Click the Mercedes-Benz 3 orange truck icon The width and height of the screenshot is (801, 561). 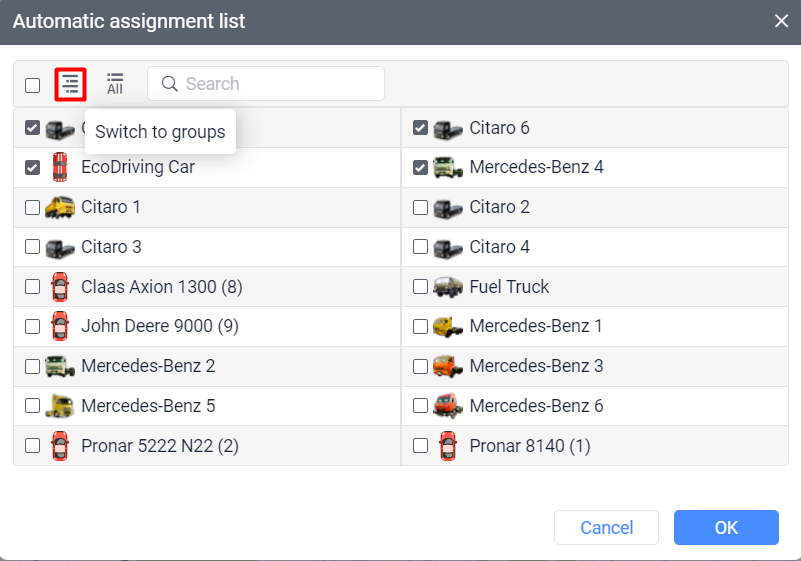pos(448,366)
